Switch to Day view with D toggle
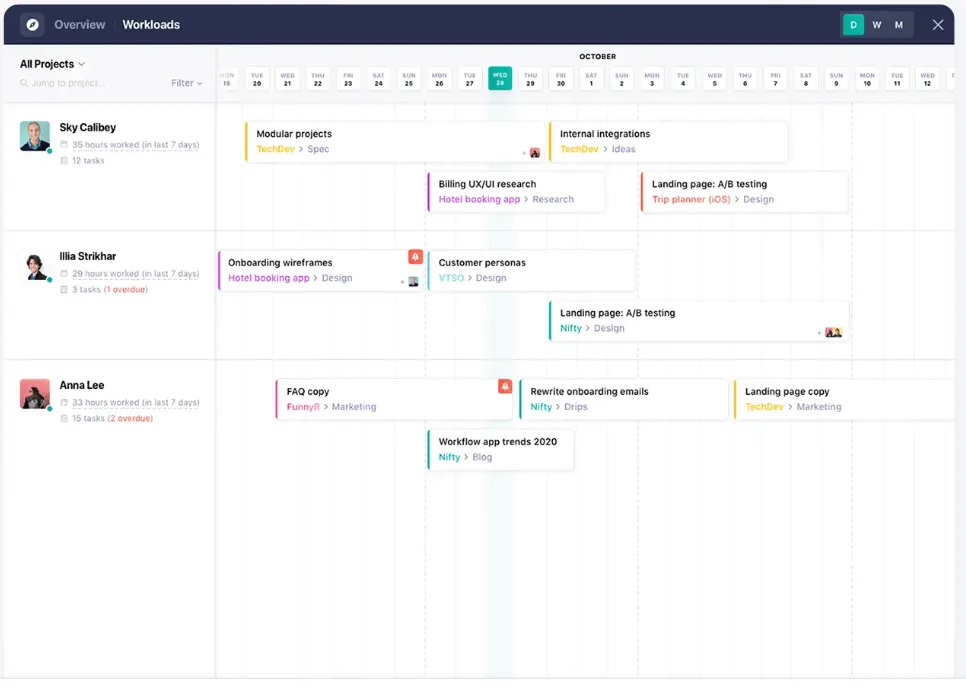The height and width of the screenshot is (689, 966). coord(853,25)
